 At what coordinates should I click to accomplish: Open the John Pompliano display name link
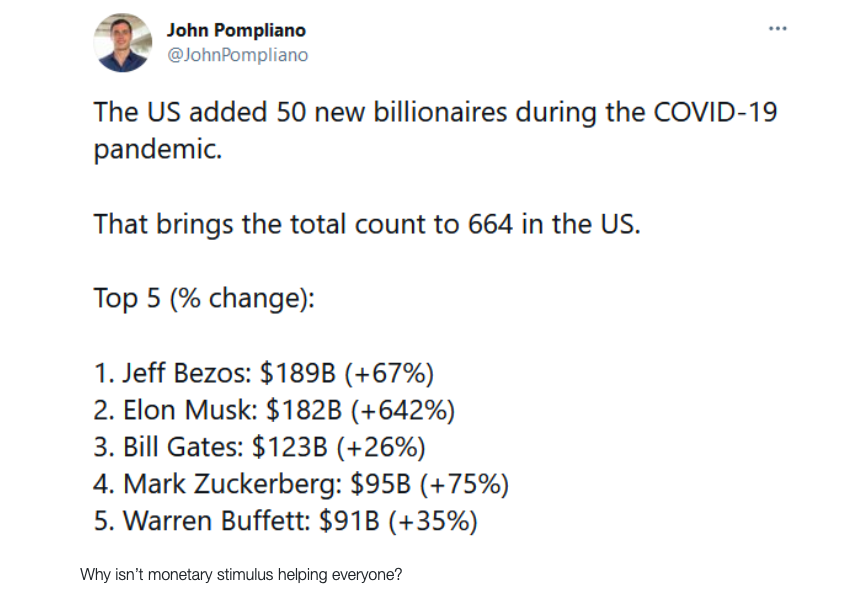[236, 30]
